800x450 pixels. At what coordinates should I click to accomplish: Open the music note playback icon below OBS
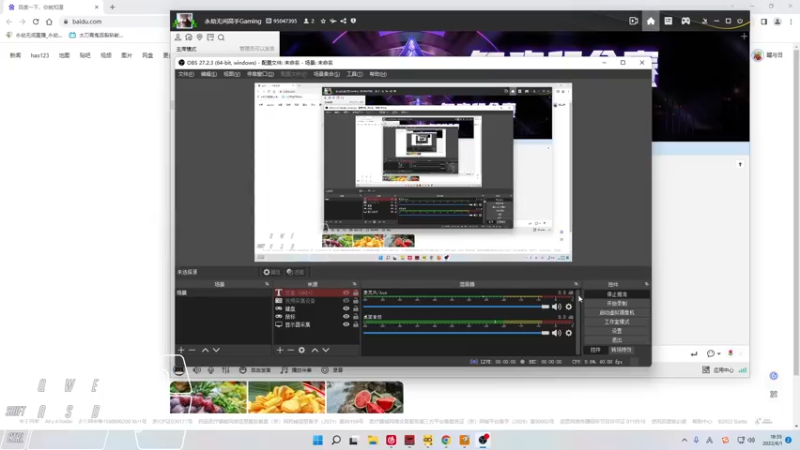(284, 370)
